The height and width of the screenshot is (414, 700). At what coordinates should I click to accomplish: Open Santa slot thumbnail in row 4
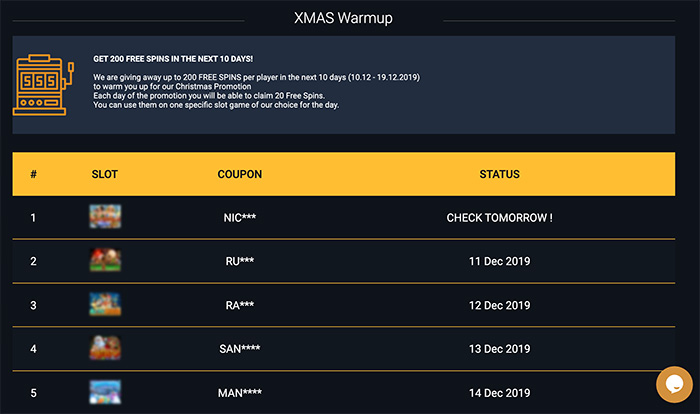(105, 348)
